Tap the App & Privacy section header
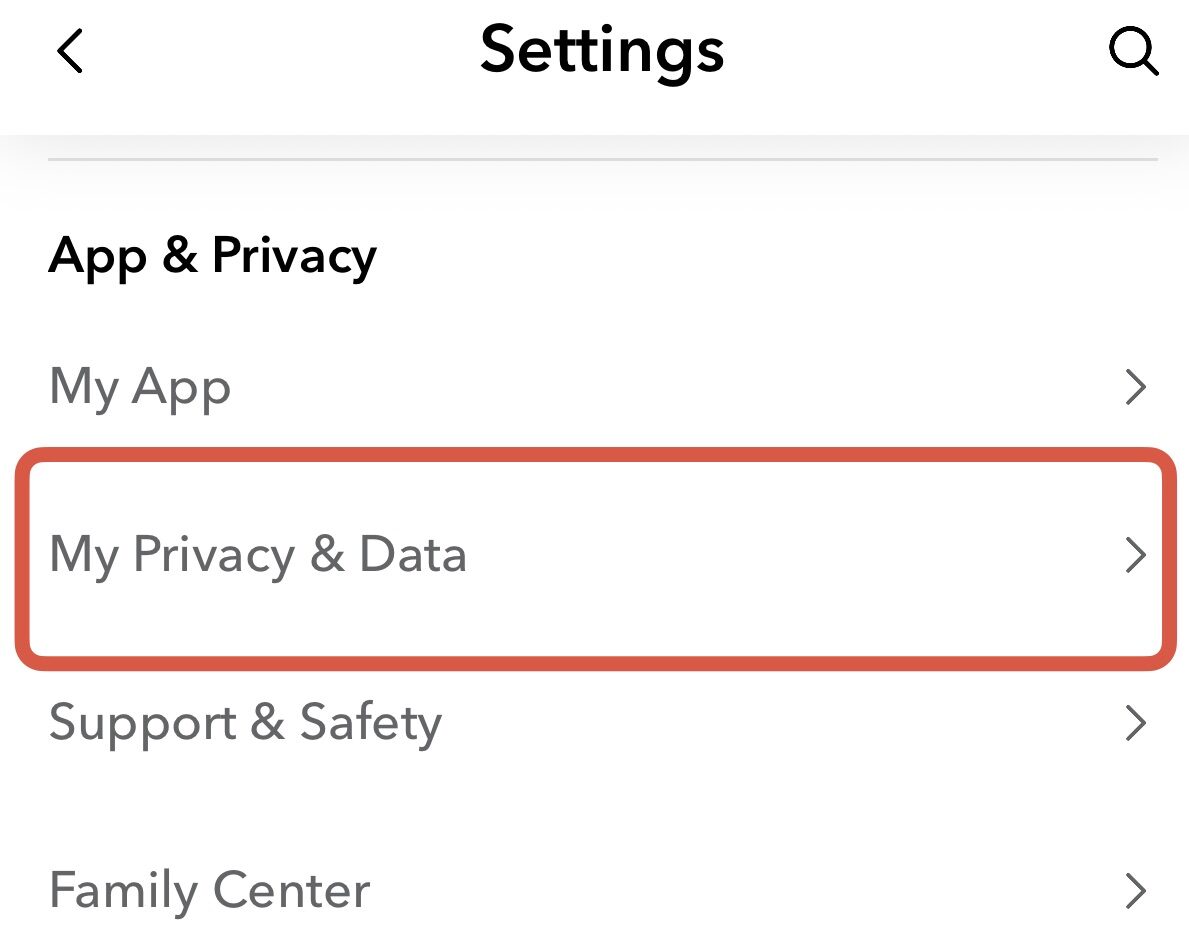The image size is (1189, 945). click(x=212, y=255)
